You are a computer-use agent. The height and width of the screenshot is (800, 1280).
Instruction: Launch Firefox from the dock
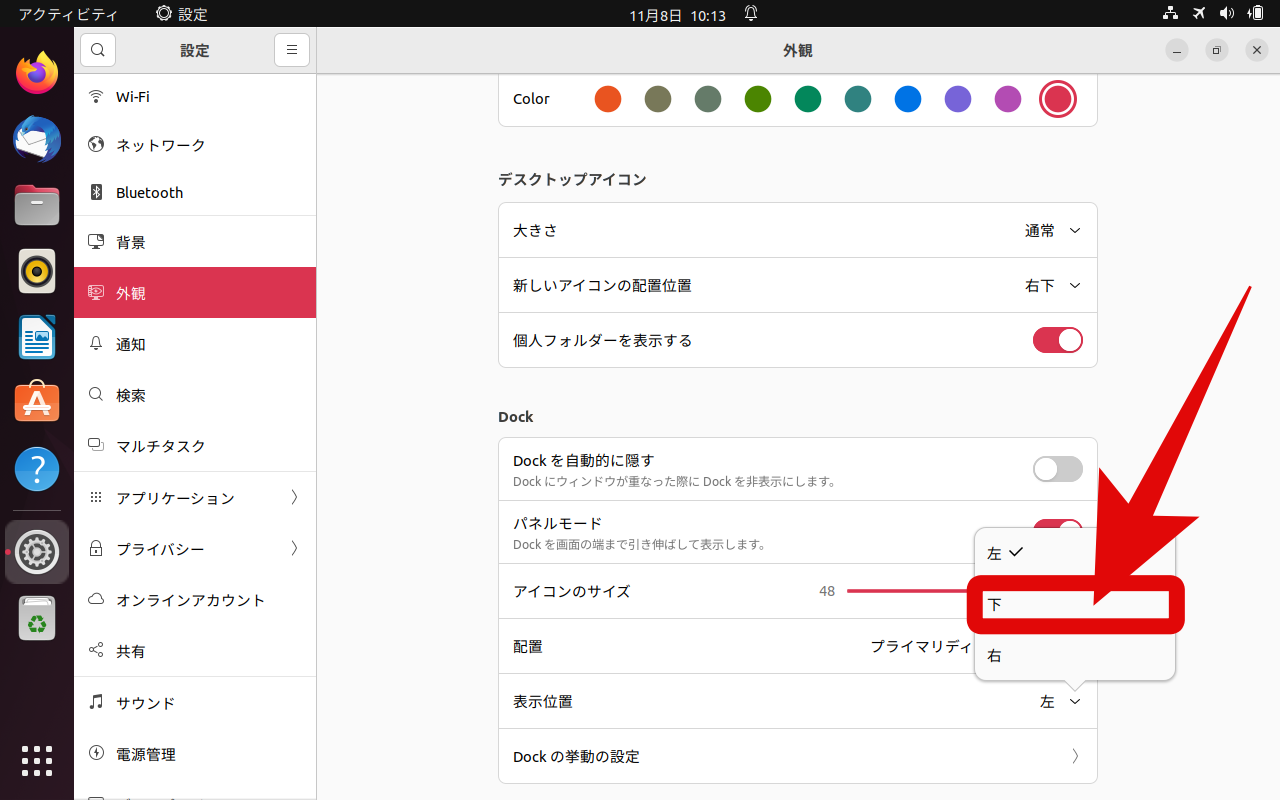[x=36, y=72]
